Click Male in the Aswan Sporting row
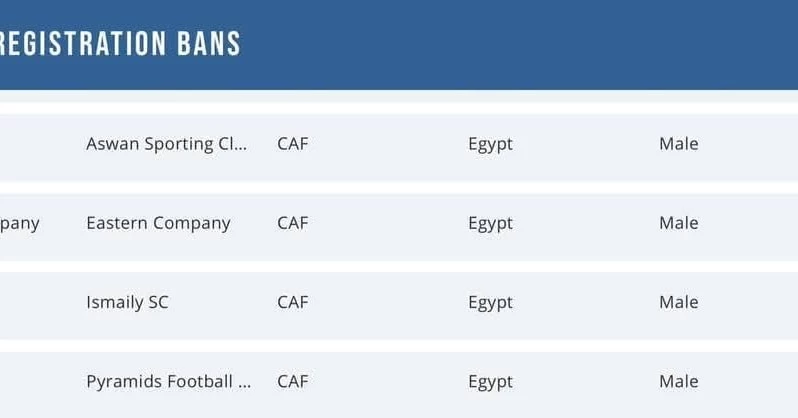 click(x=678, y=144)
